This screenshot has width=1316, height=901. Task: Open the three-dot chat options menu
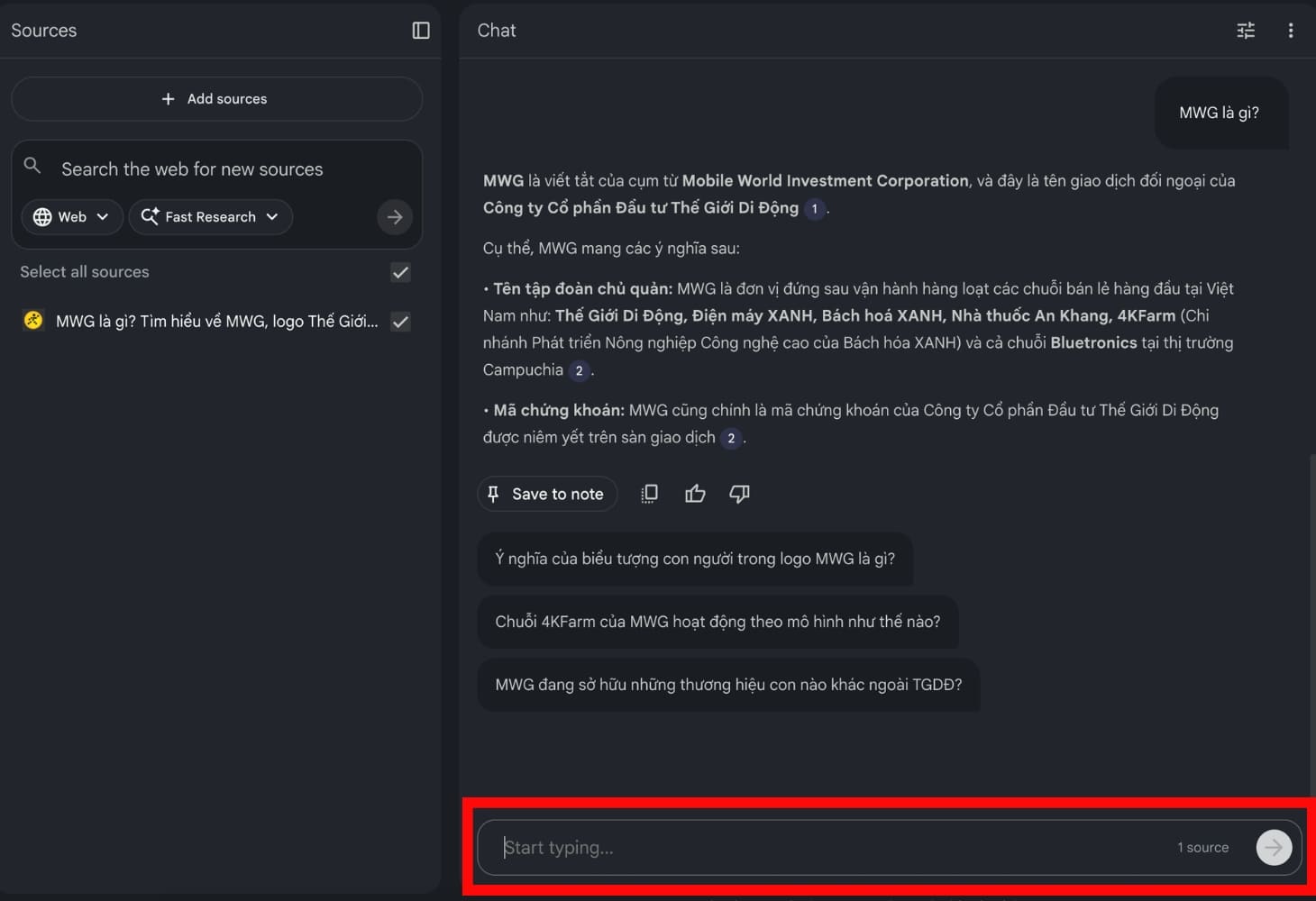click(x=1291, y=31)
